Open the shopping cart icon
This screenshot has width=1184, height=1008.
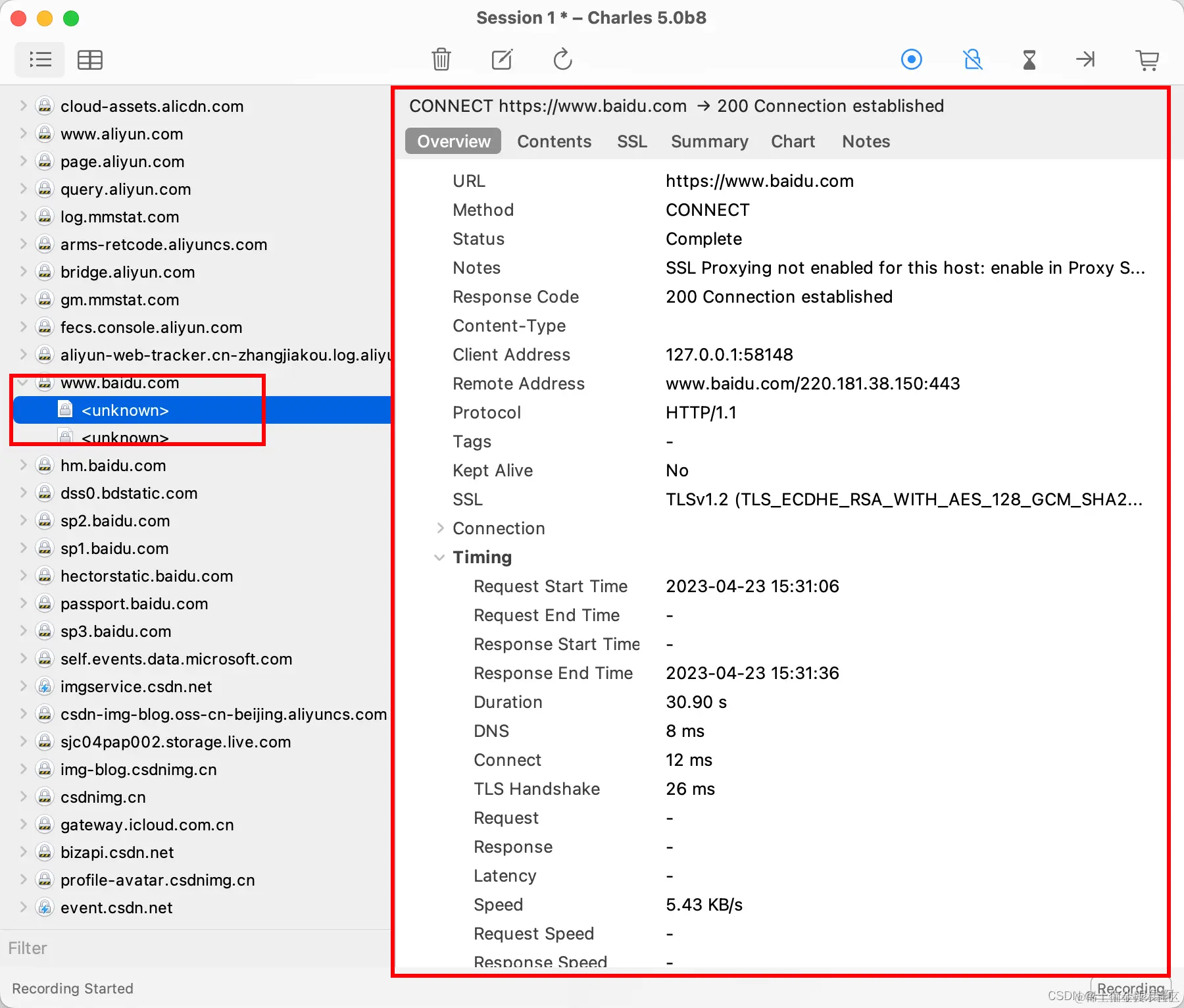coord(1148,60)
